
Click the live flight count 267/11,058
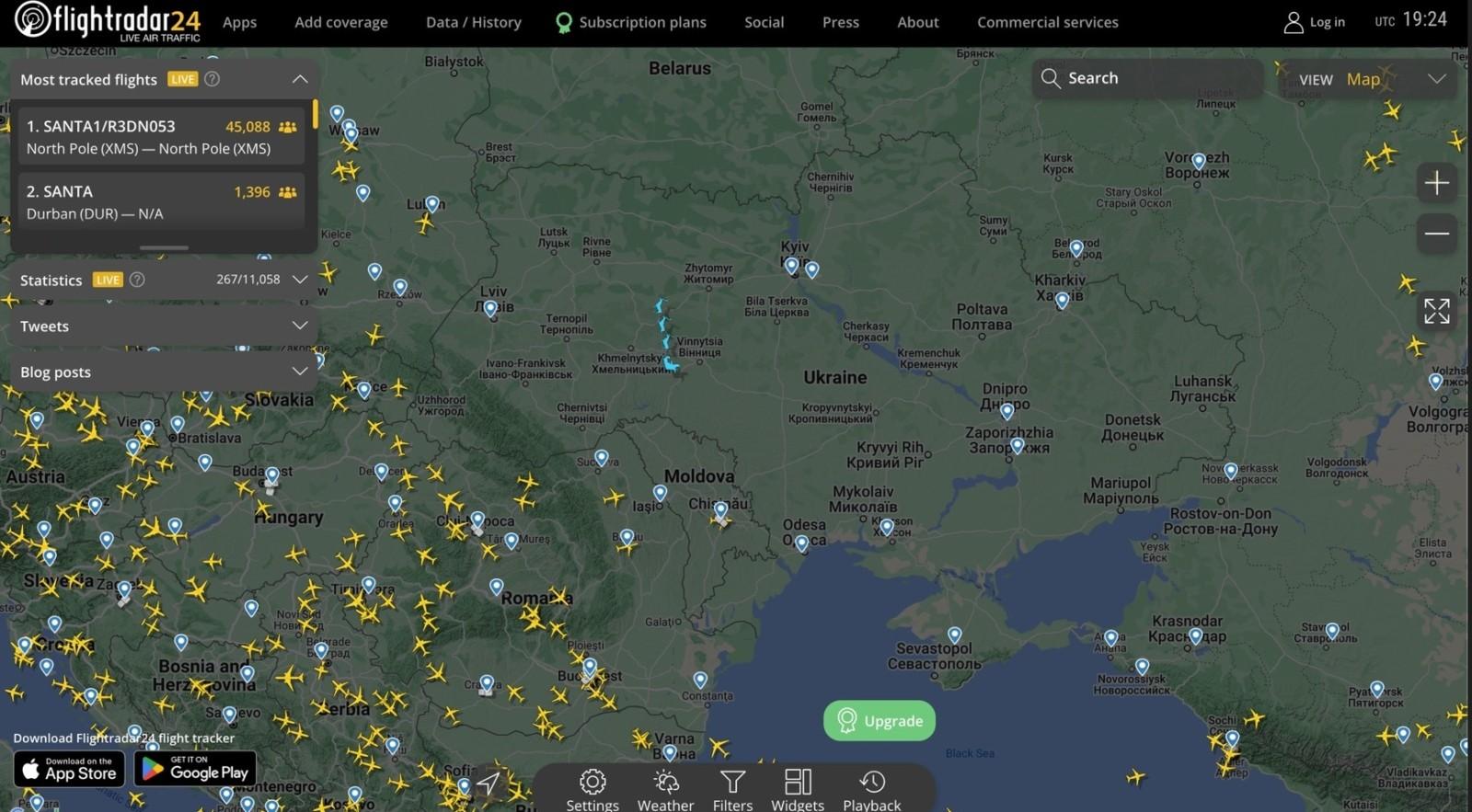(x=247, y=280)
